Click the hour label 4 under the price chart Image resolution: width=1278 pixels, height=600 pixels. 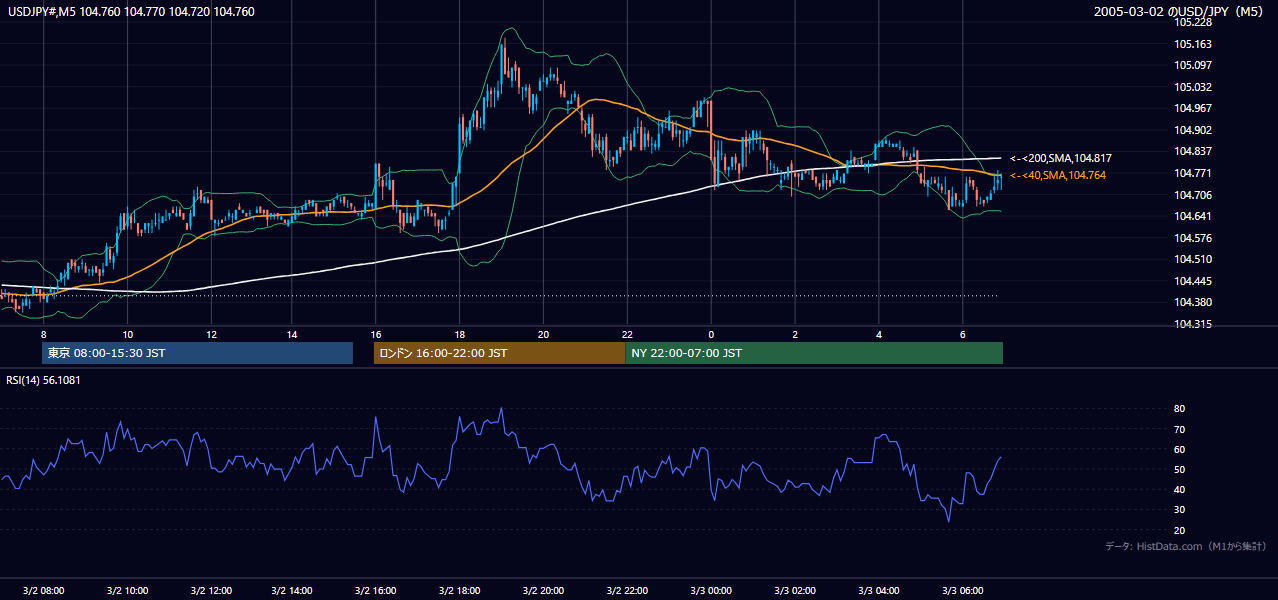(879, 334)
